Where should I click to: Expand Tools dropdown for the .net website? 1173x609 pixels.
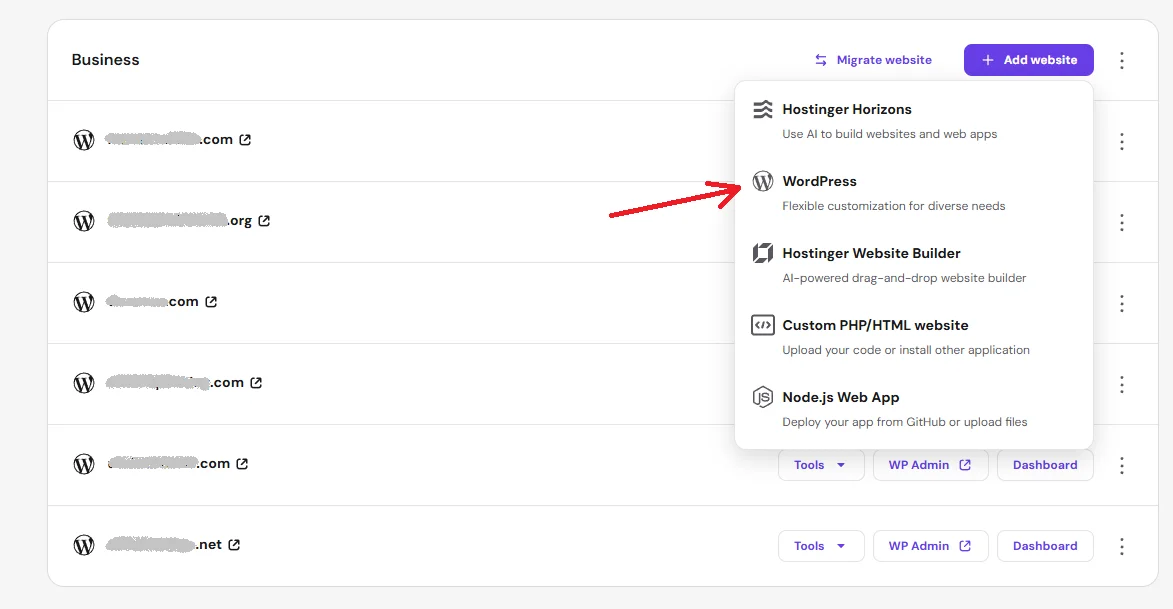(x=820, y=546)
